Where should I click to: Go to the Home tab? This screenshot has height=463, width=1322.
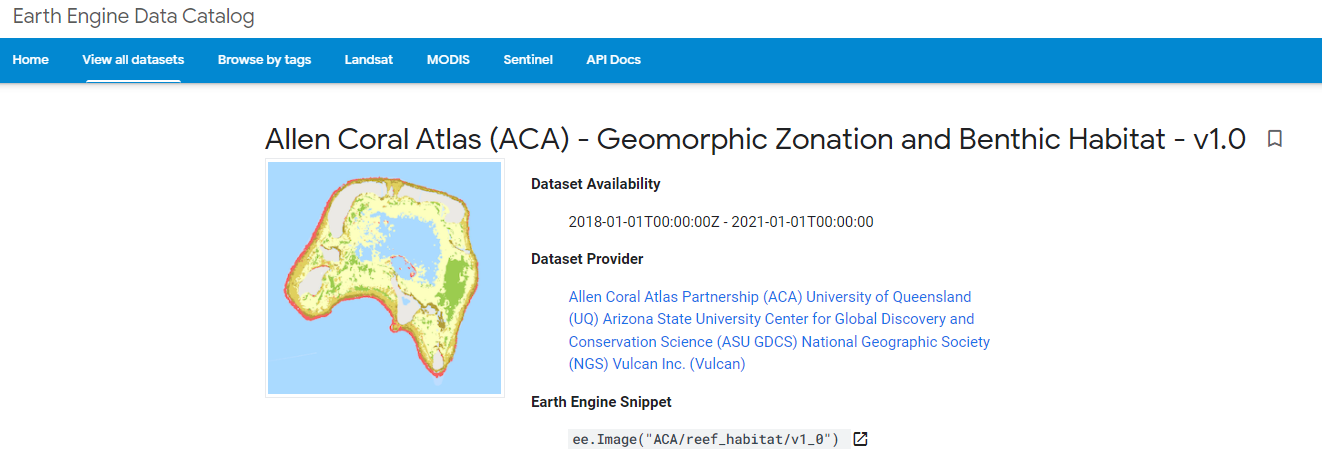click(x=31, y=60)
